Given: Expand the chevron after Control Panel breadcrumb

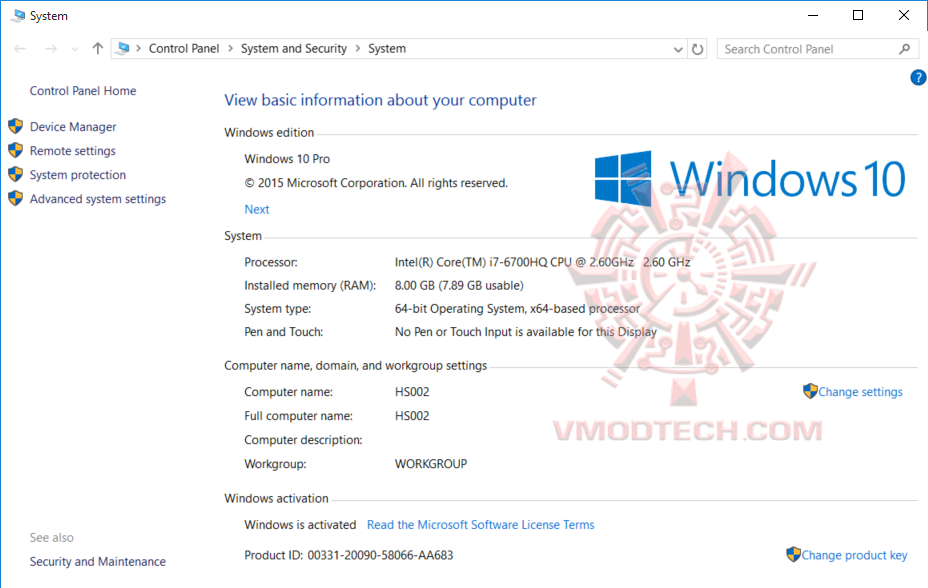Looking at the screenshot, I should (x=230, y=49).
